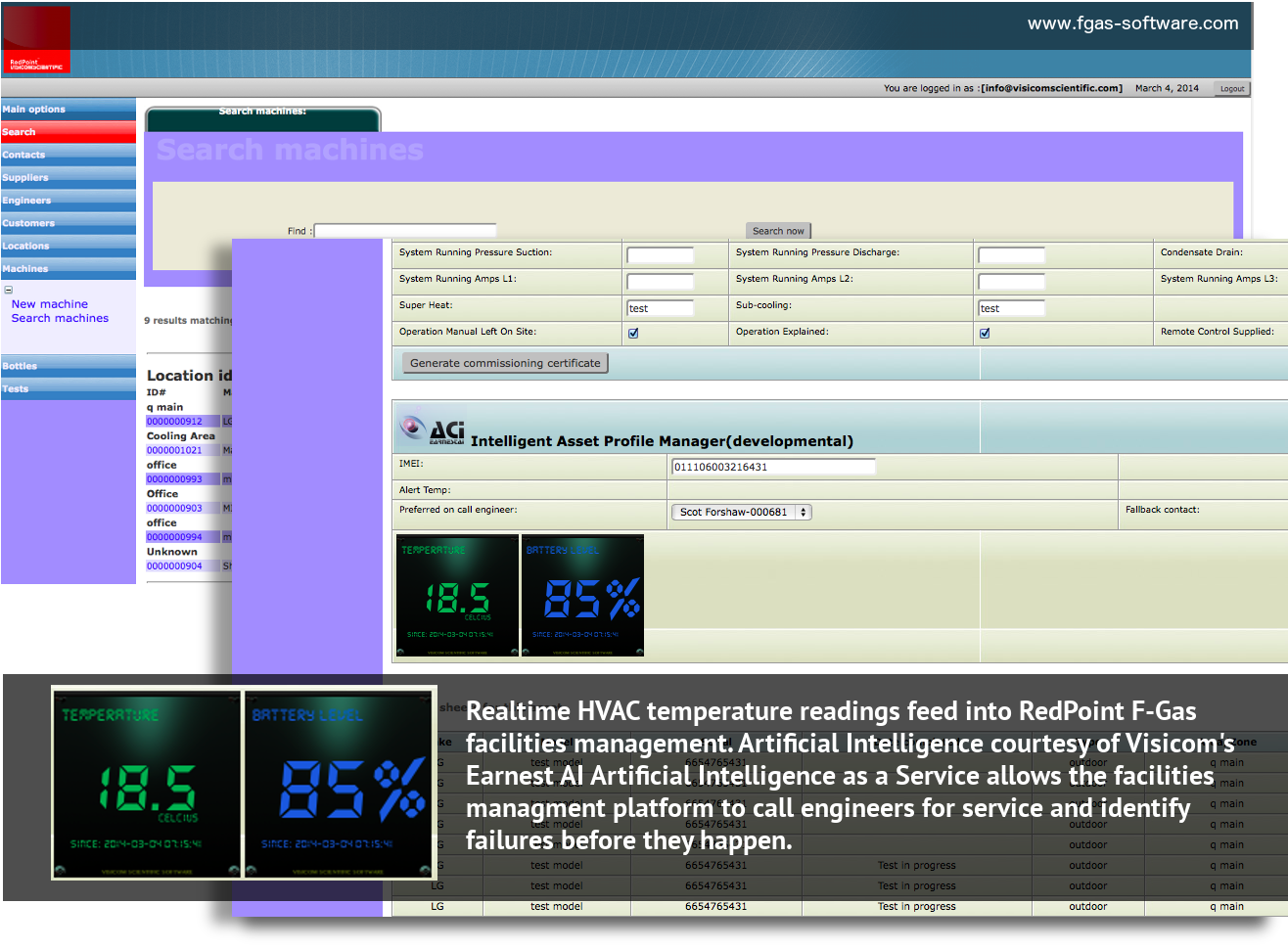Click System Running Pressure Suction field
This screenshot has width=1288, height=950.
pyautogui.click(x=660, y=254)
